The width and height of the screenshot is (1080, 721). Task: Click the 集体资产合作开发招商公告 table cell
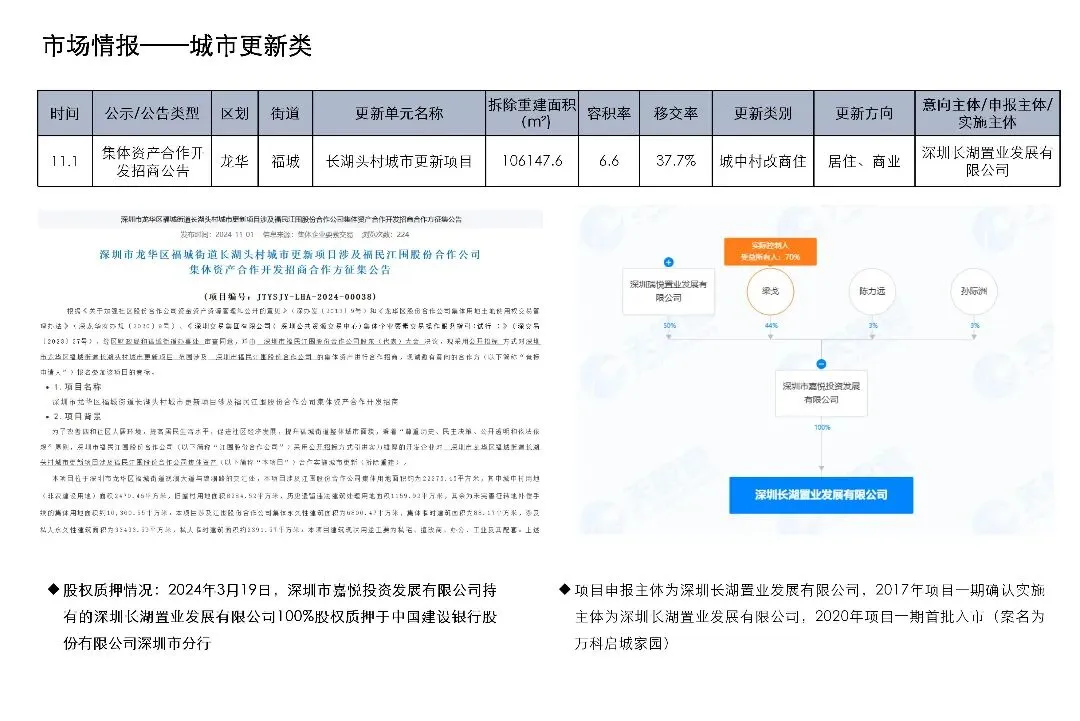(152, 161)
